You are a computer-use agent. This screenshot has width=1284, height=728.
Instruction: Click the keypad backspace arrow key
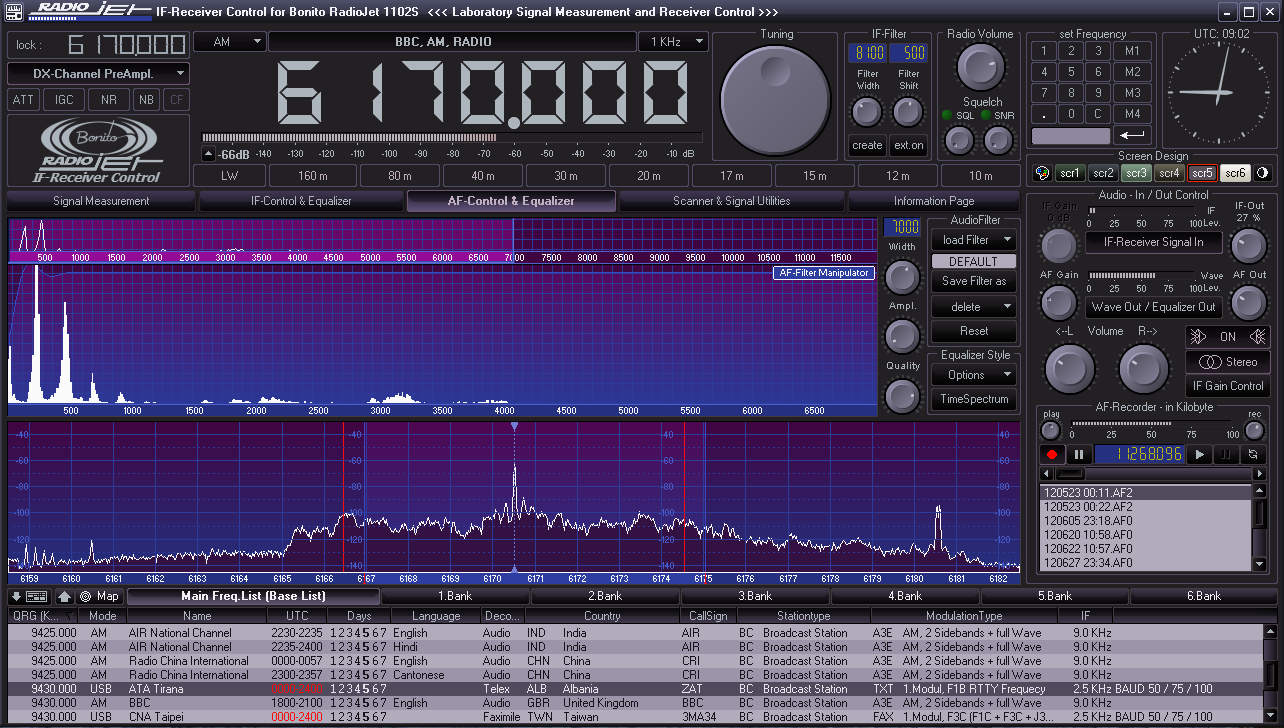[1133, 135]
